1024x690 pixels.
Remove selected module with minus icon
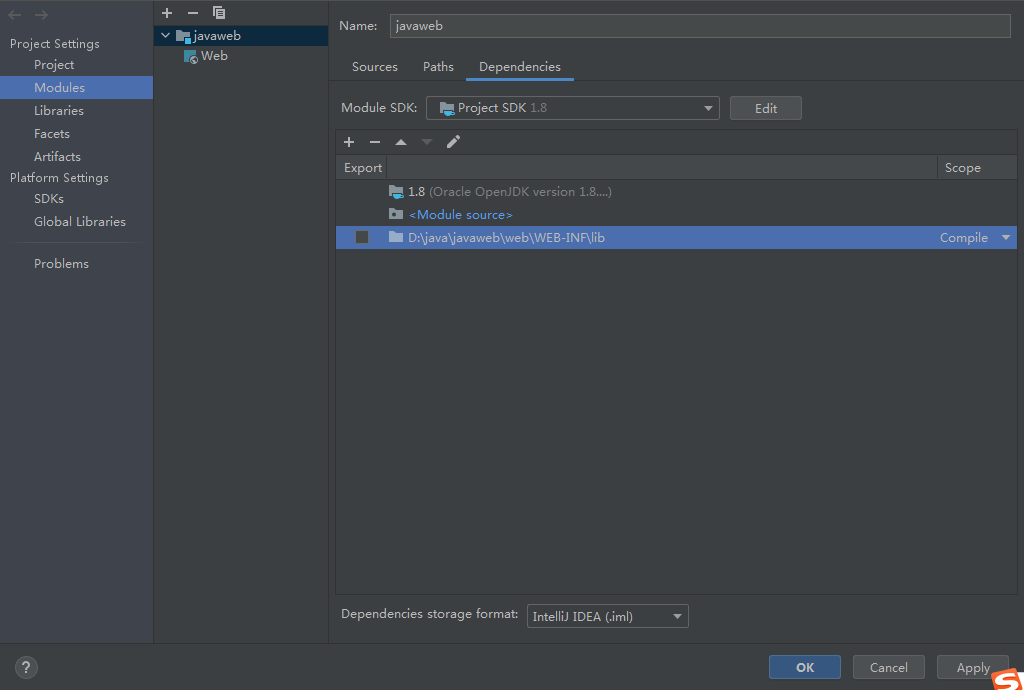click(193, 13)
